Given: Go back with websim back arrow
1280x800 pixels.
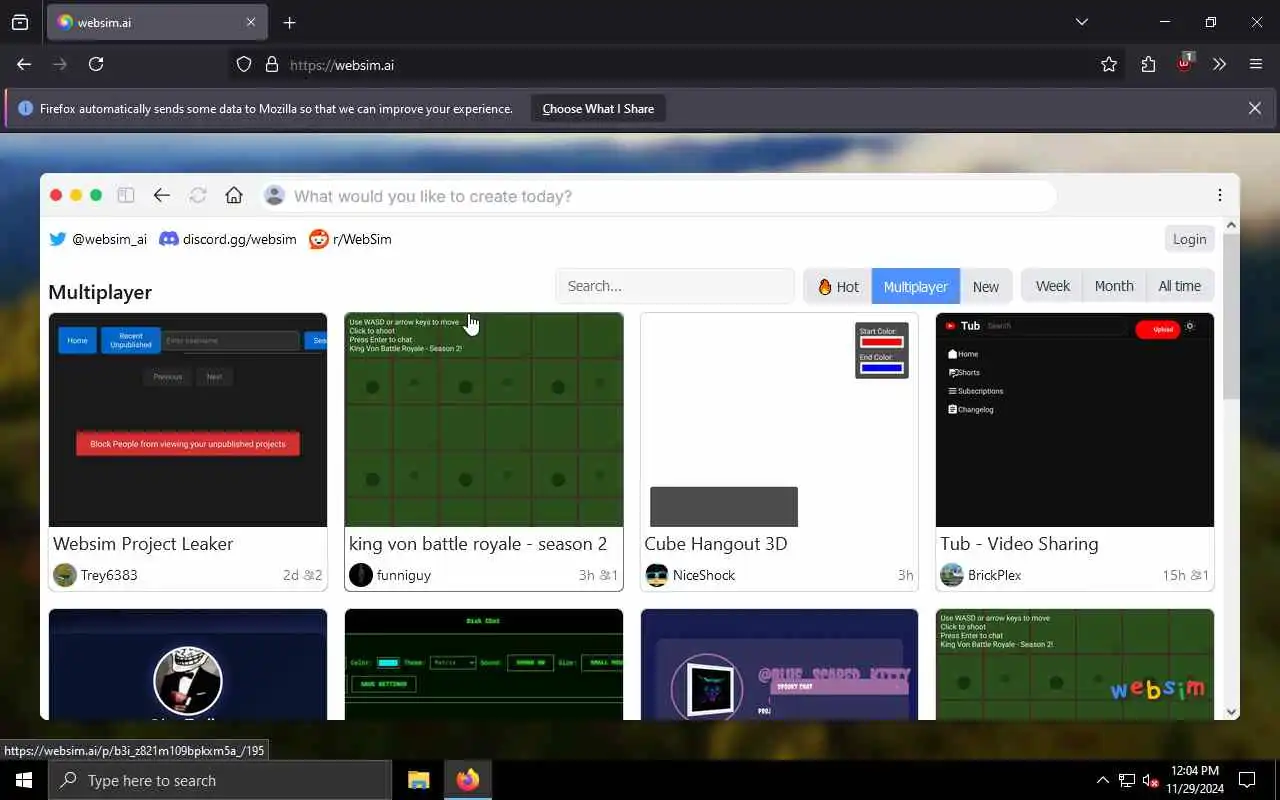Looking at the screenshot, I should click(161, 195).
